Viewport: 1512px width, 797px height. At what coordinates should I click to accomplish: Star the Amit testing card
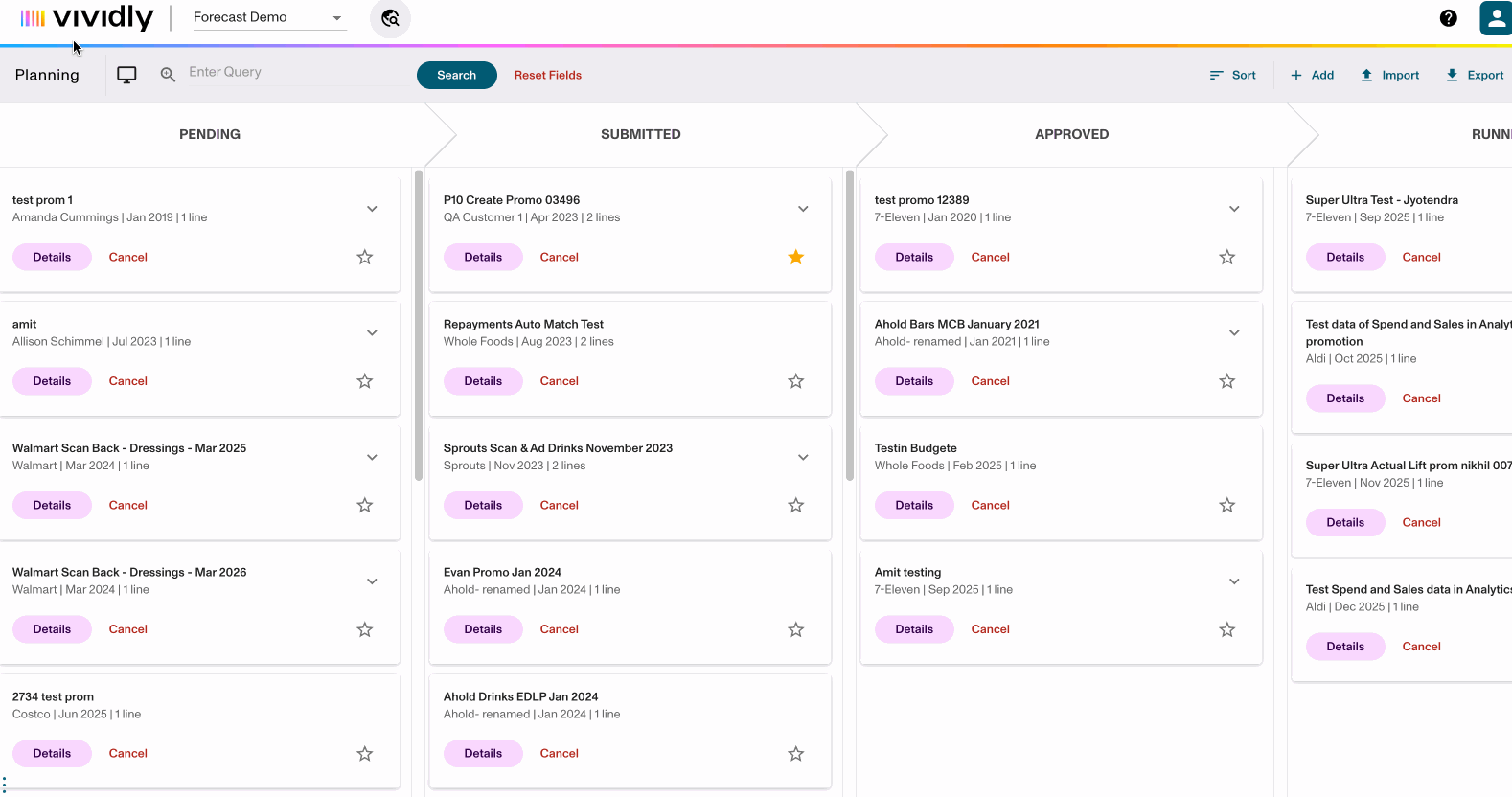[1227, 629]
